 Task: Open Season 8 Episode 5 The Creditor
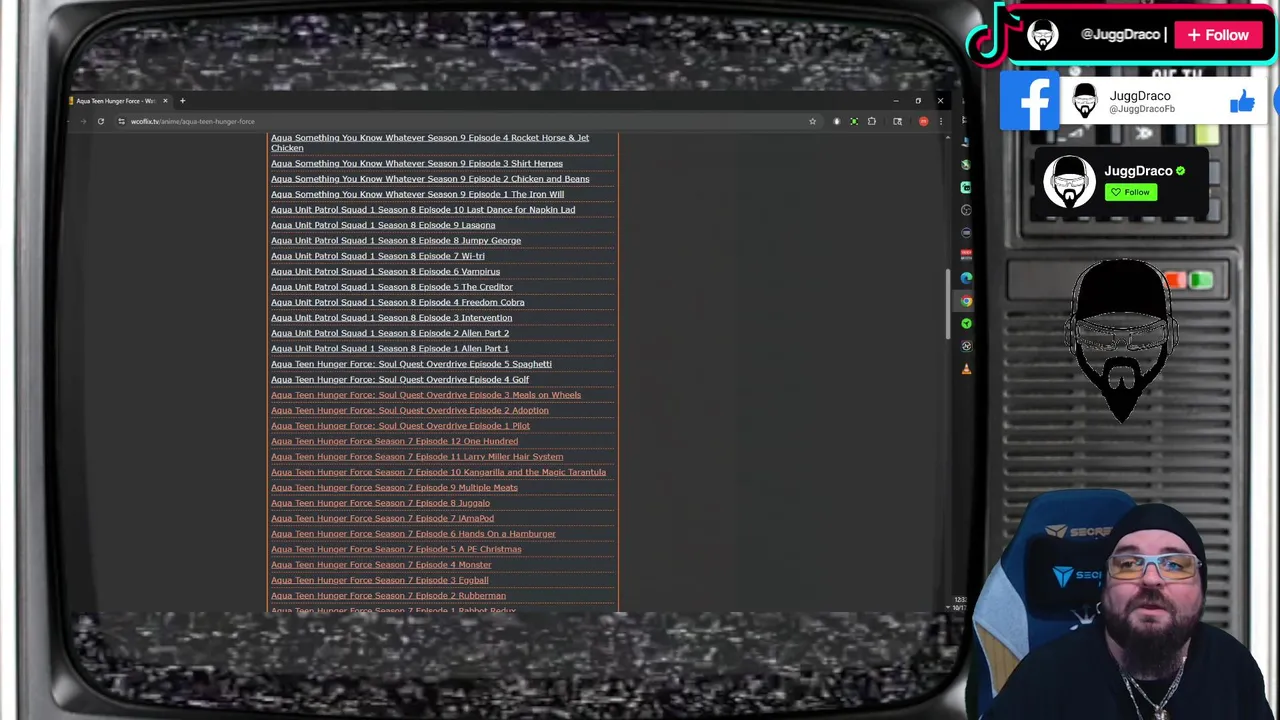pos(392,287)
